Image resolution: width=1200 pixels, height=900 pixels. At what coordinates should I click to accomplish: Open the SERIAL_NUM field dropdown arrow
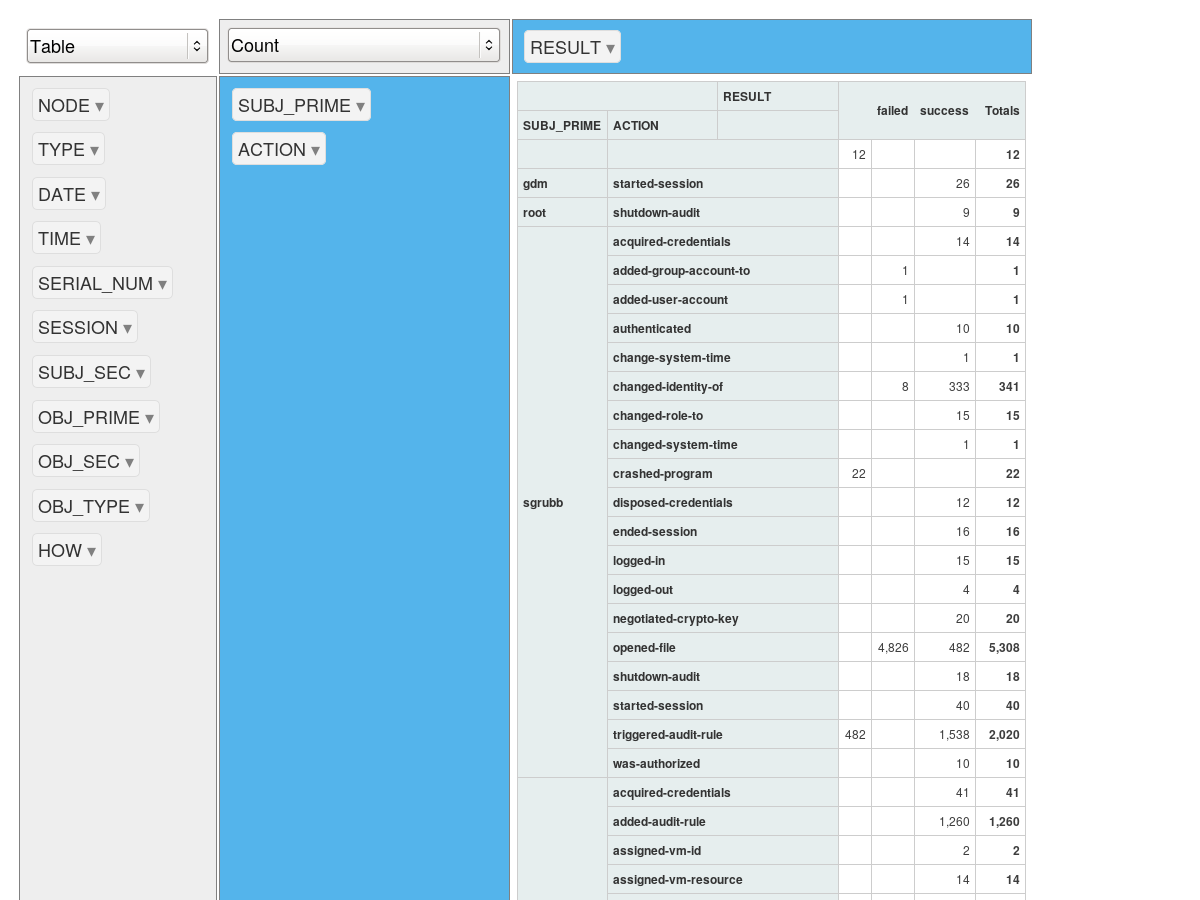160,283
